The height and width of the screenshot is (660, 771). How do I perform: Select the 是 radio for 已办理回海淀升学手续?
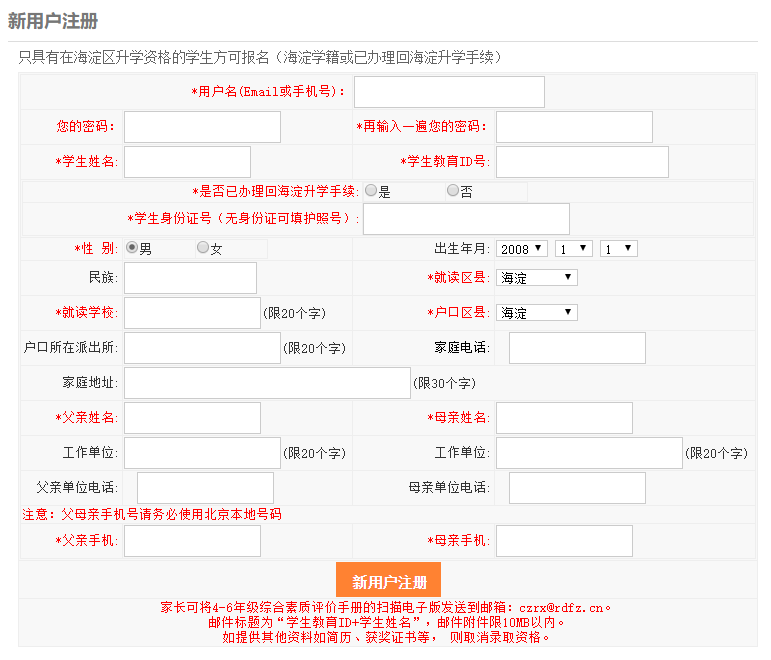pyautogui.click(x=371, y=190)
